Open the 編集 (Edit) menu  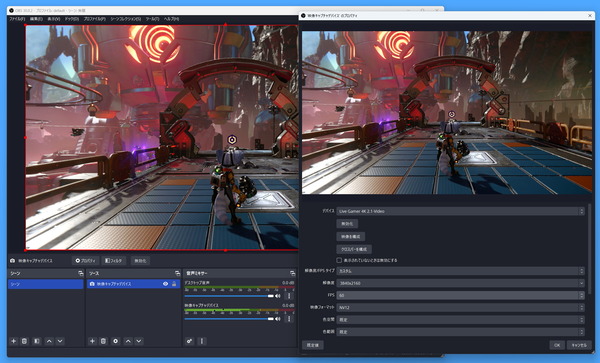(36, 19)
